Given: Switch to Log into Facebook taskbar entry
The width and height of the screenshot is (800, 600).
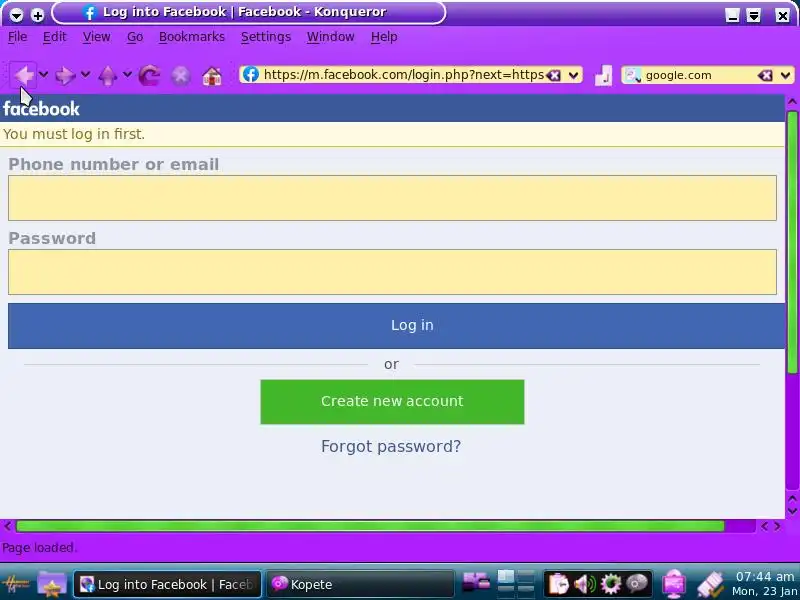Looking at the screenshot, I should 167,584.
